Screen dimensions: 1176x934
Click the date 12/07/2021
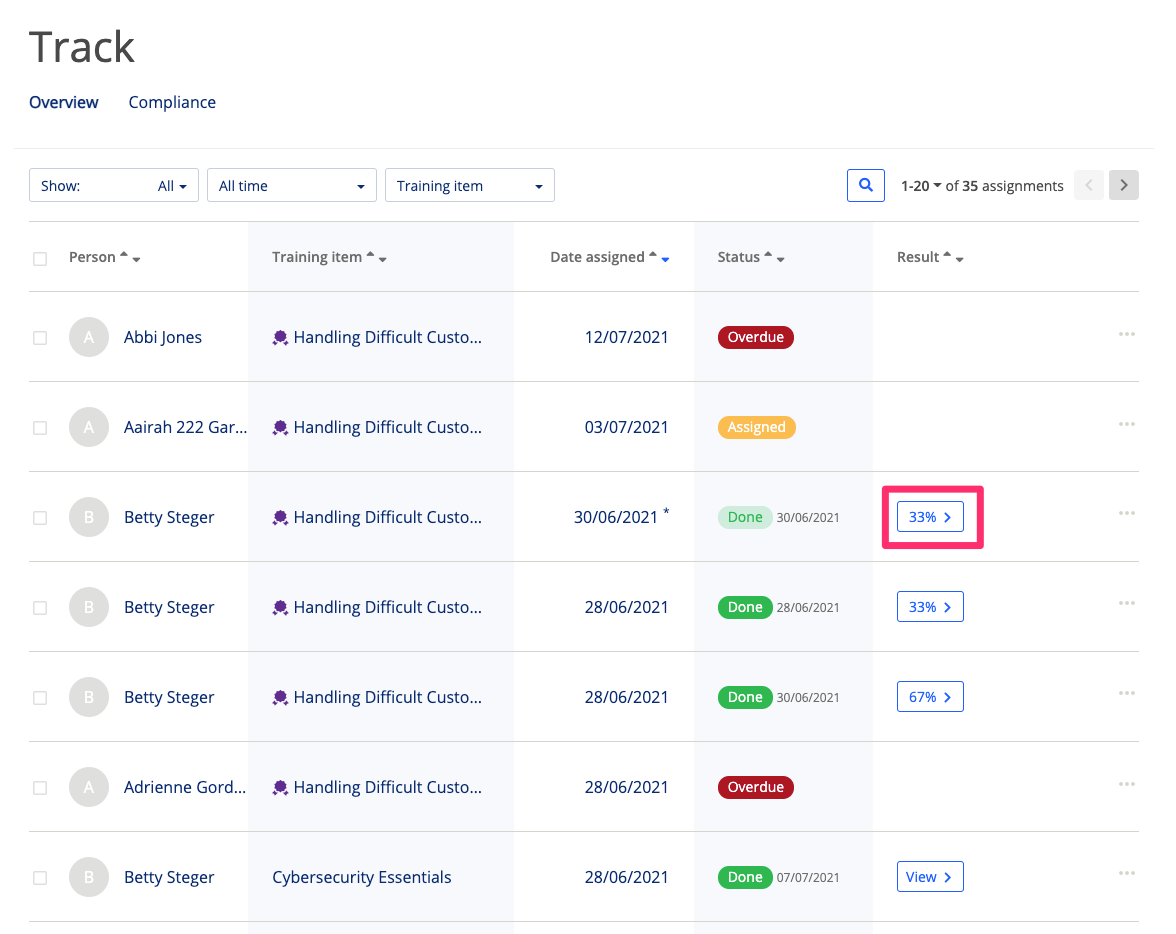click(x=626, y=338)
